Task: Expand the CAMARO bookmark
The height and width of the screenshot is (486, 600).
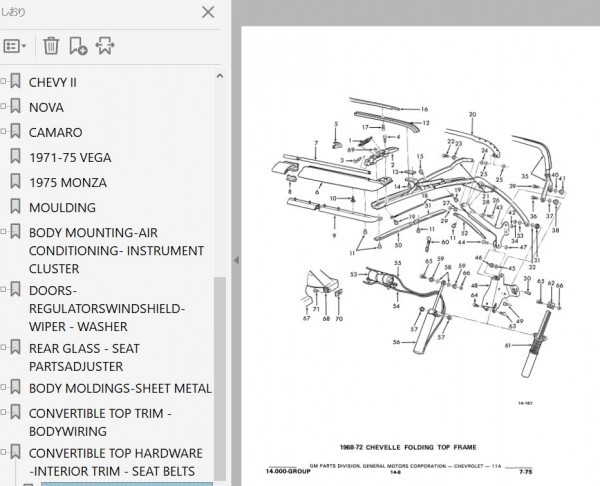Action: (x=3, y=131)
